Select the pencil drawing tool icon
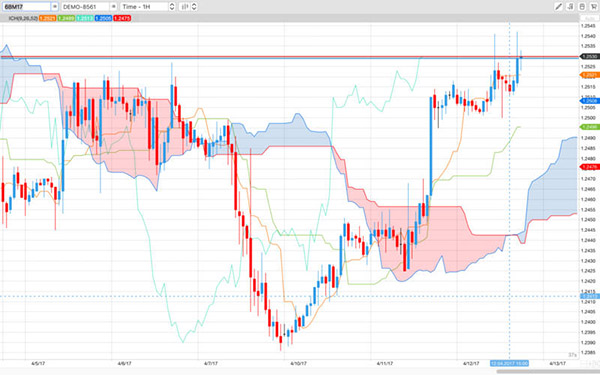Viewport: 600px width, 375px height. point(559,7)
